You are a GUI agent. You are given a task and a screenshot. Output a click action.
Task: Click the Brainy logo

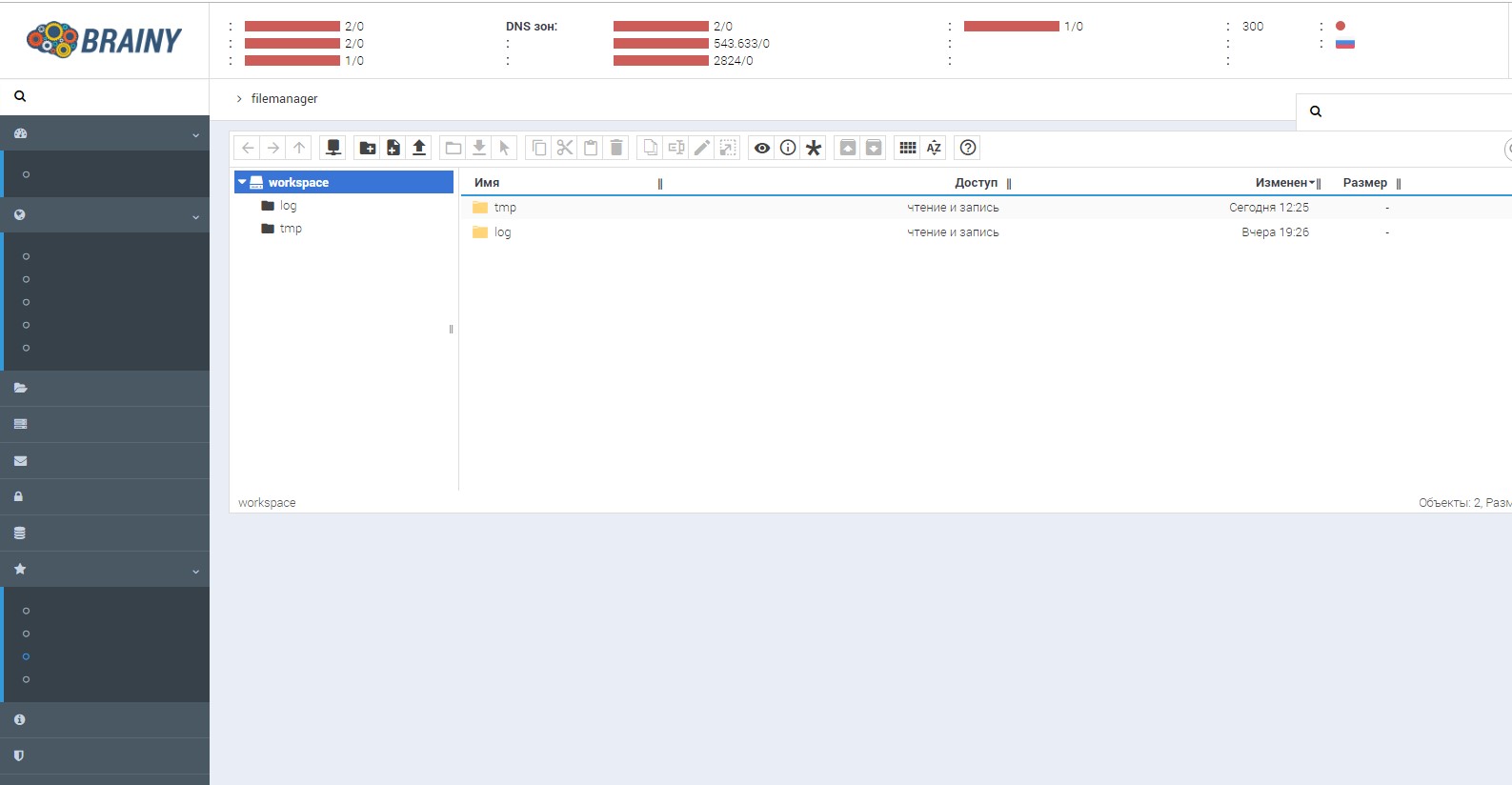(105, 40)
